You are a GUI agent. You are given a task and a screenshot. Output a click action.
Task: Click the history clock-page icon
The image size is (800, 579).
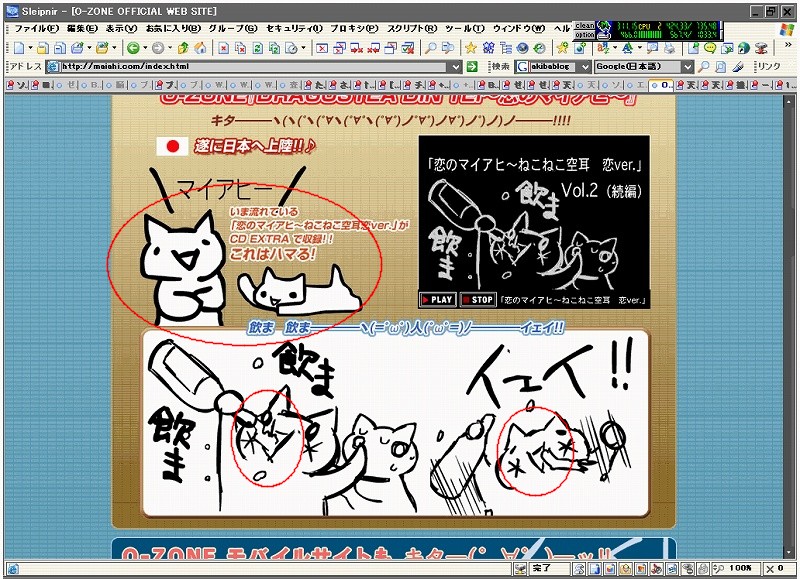tap(291, 48)
